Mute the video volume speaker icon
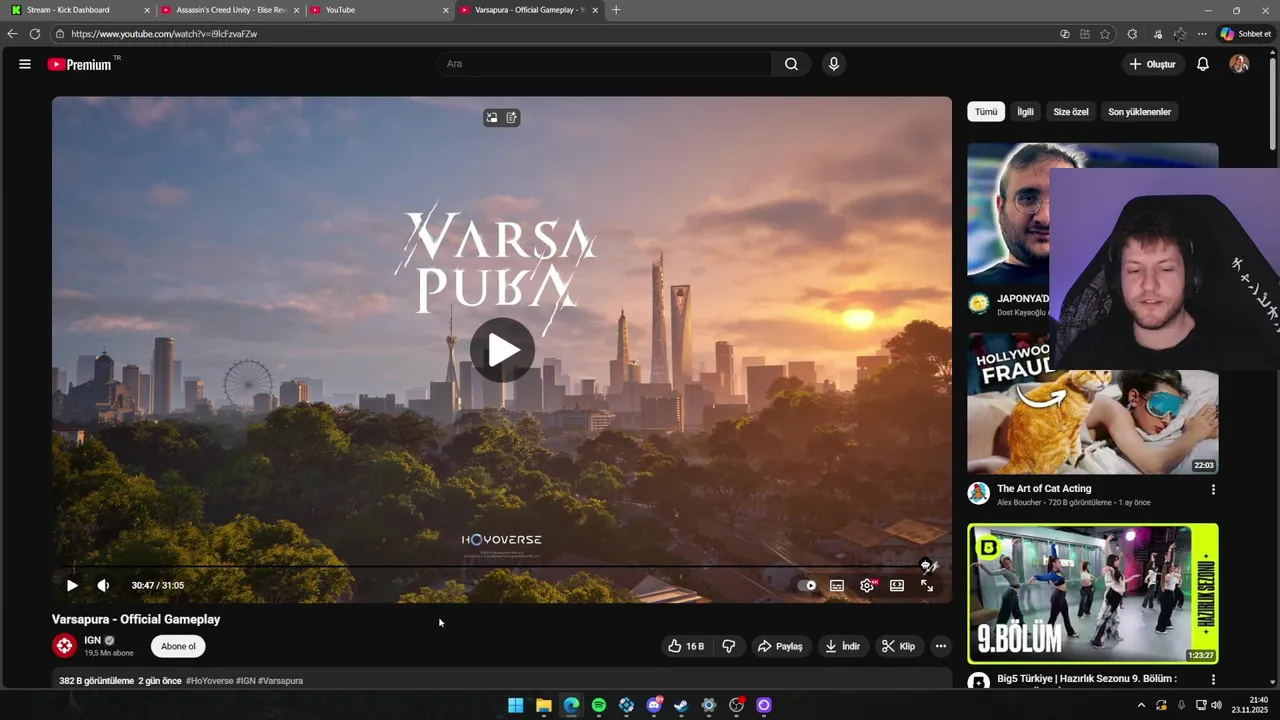The width and height of the screenshot is (1280, 720). [x=103, y=586]
